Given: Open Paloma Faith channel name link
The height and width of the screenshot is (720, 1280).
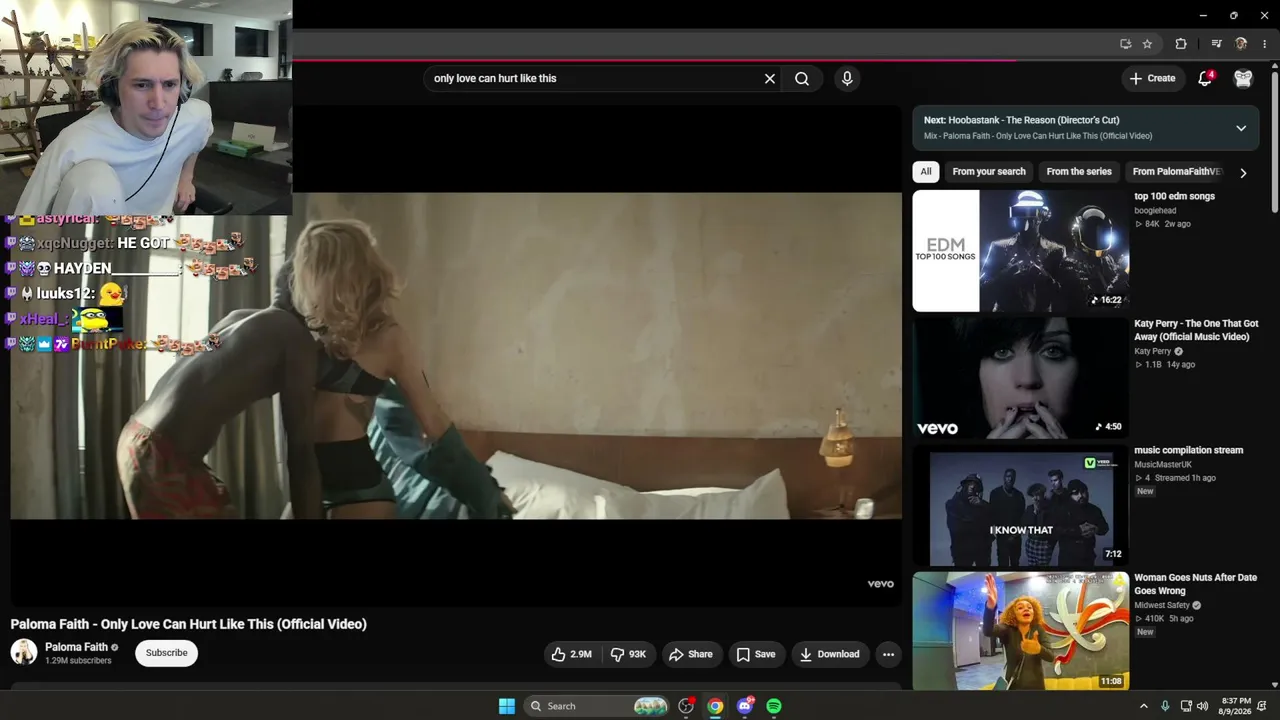Looking at the screenshot, I should pyautogui.click(x=76, y=647).
